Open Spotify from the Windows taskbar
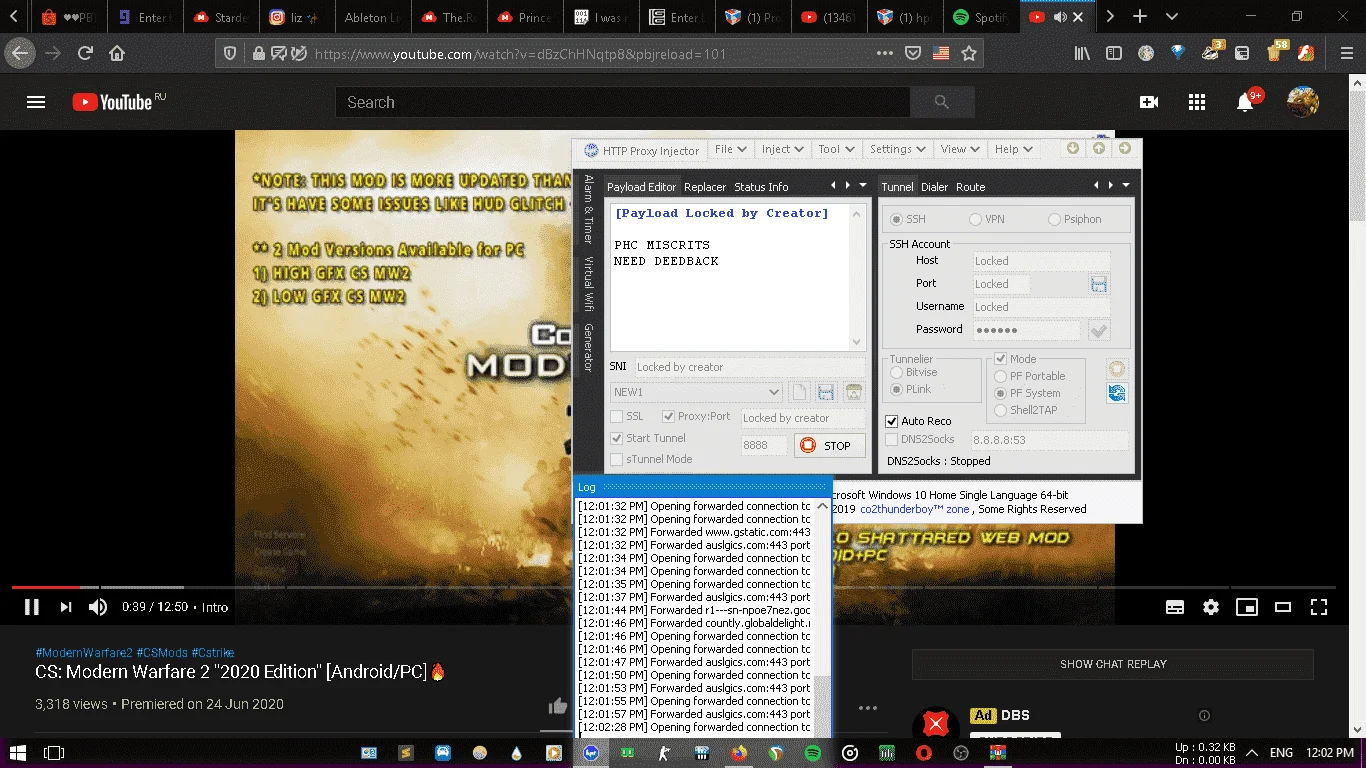 pos(812,753)
